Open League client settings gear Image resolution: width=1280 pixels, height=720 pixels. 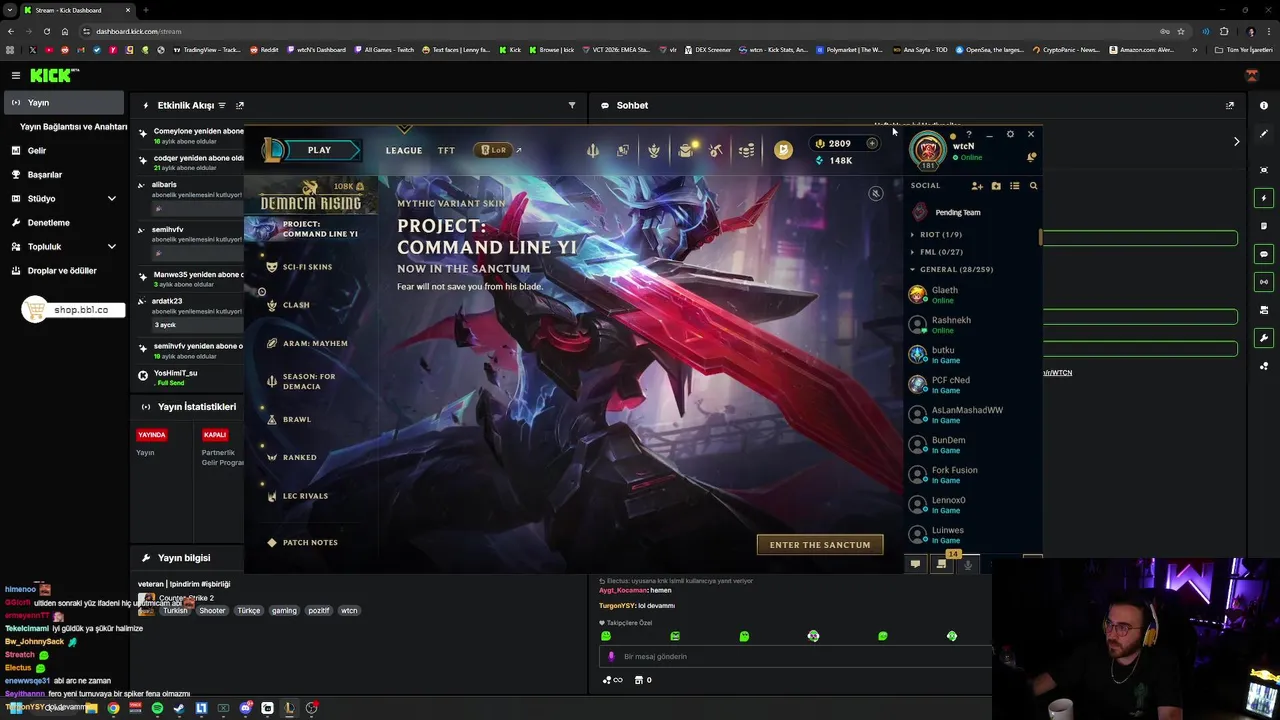1010,134
